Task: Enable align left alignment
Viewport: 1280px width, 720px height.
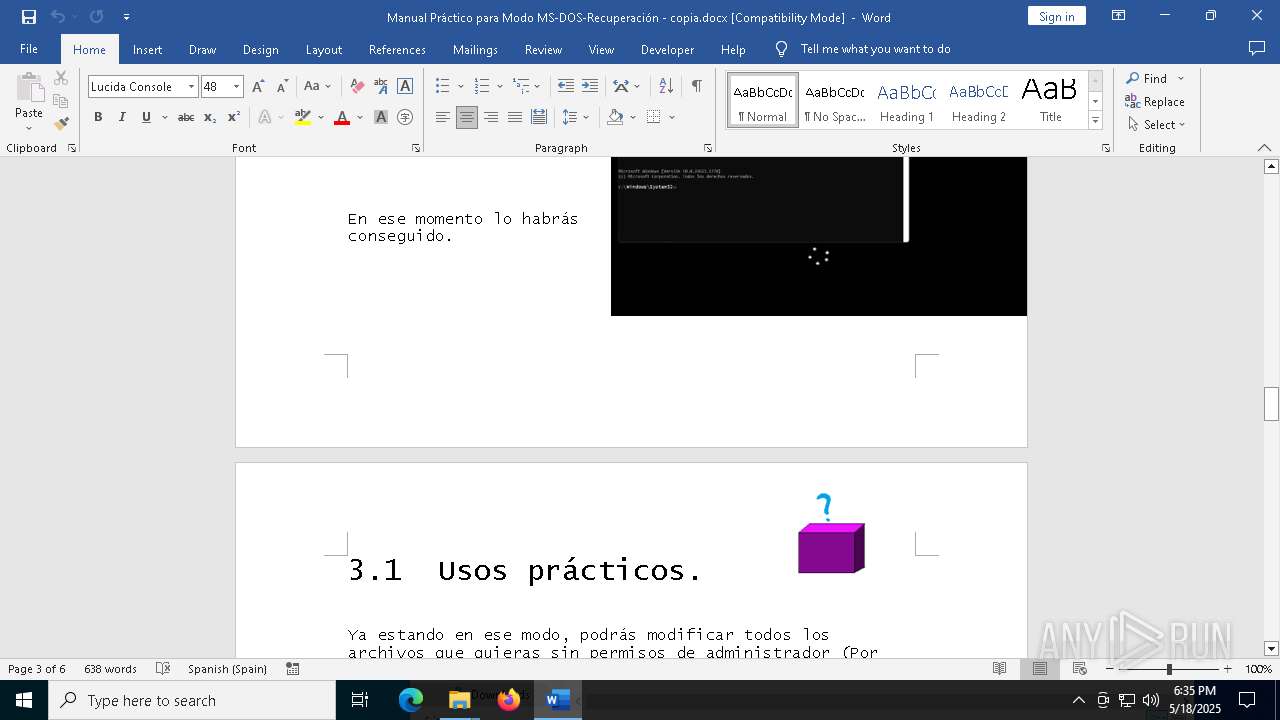Action: [443, 117]
